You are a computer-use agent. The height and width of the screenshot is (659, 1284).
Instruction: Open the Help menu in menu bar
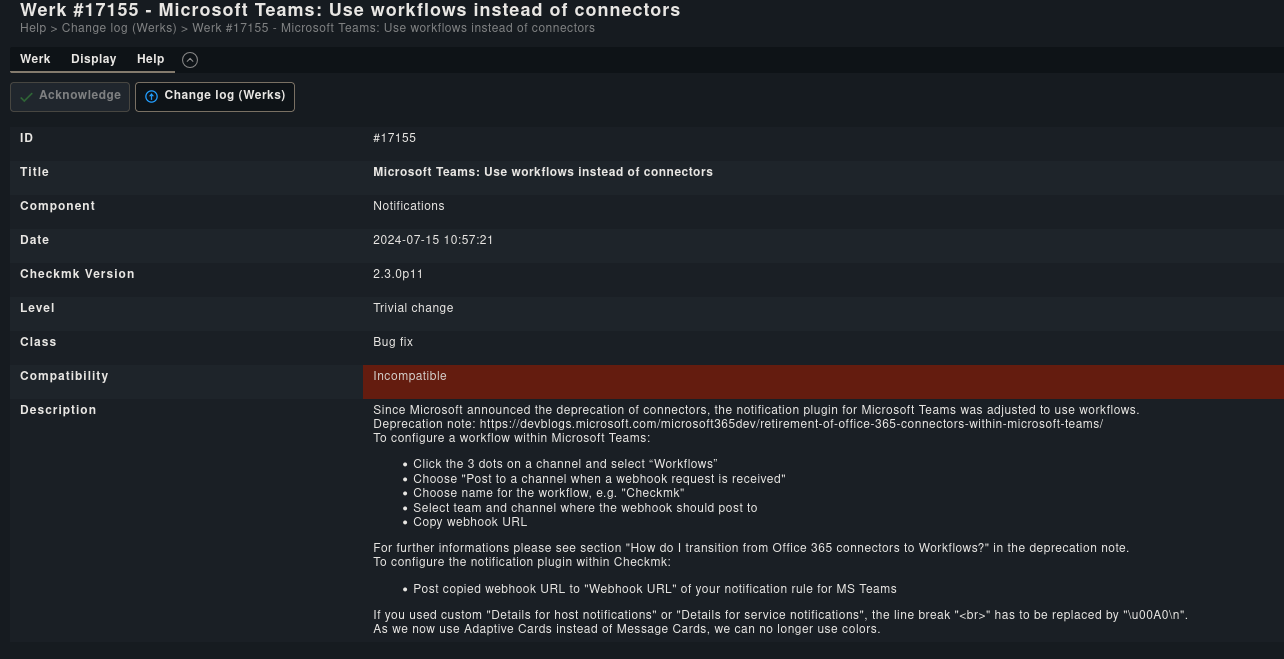151,59
